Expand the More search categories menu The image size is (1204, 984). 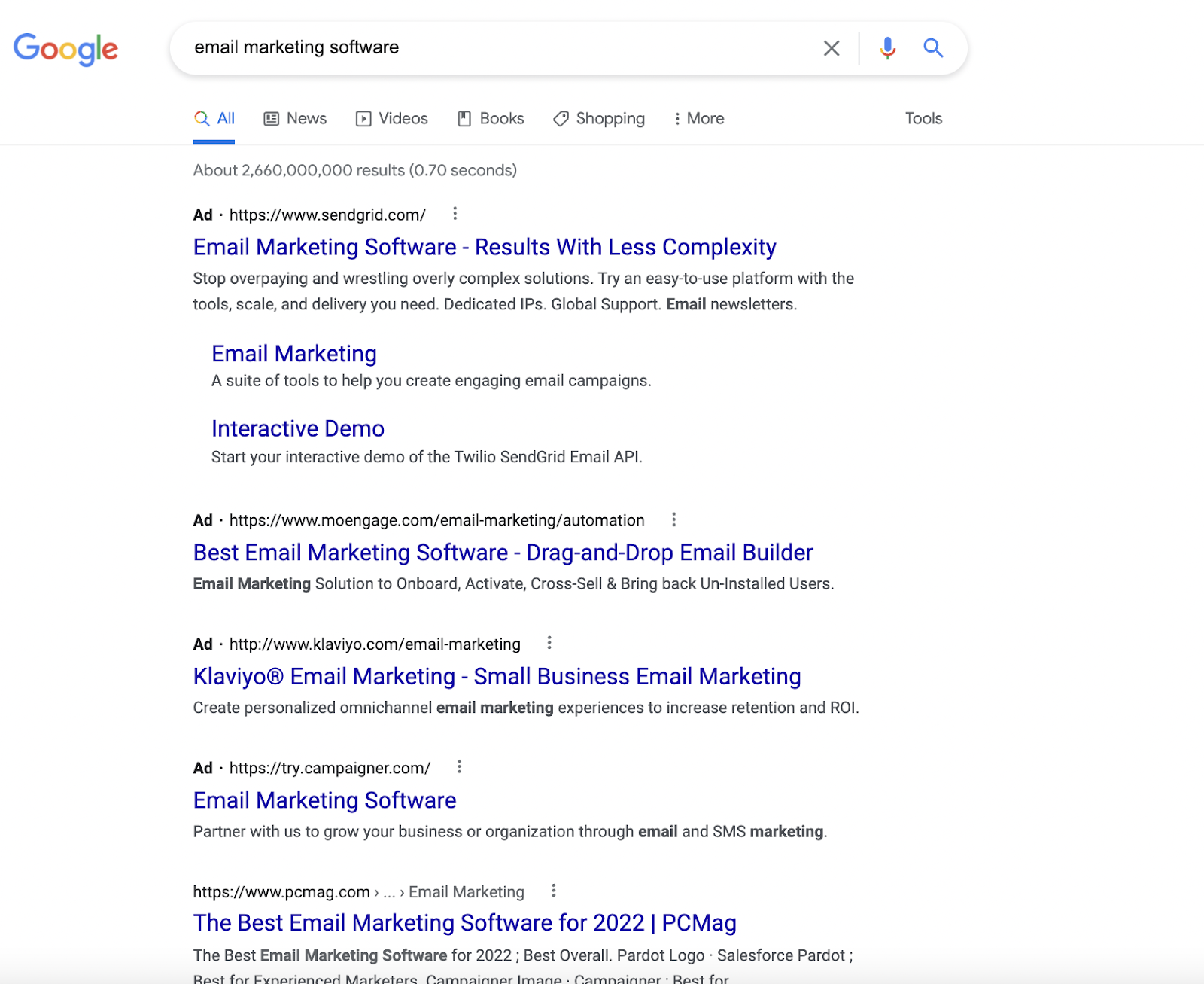699,119
